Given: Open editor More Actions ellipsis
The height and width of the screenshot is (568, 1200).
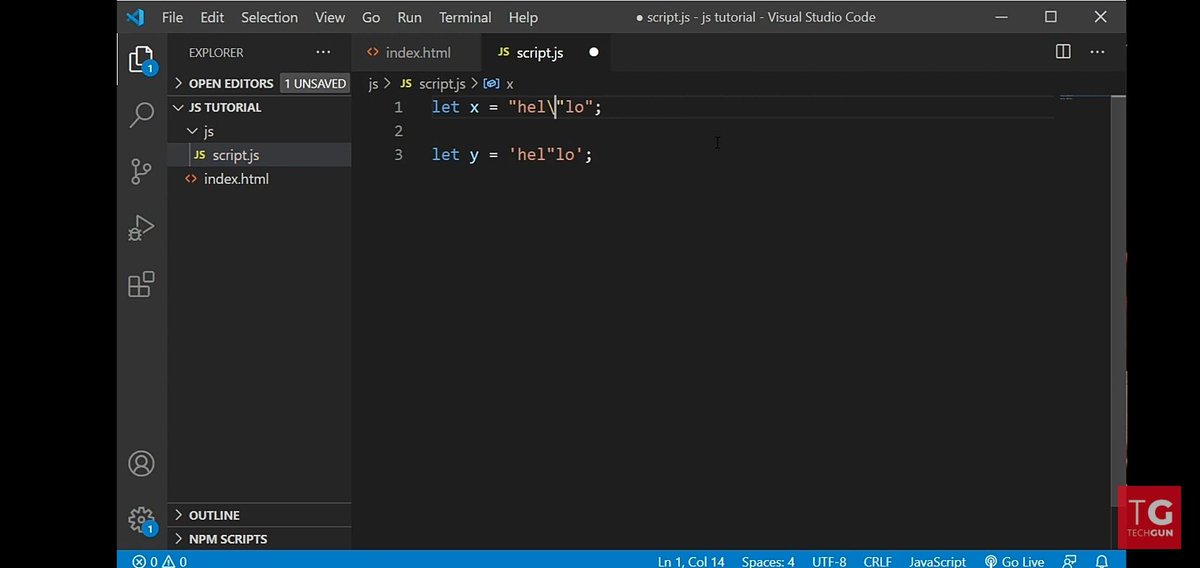Looking at the screenshot, I should click(1097, 52).
